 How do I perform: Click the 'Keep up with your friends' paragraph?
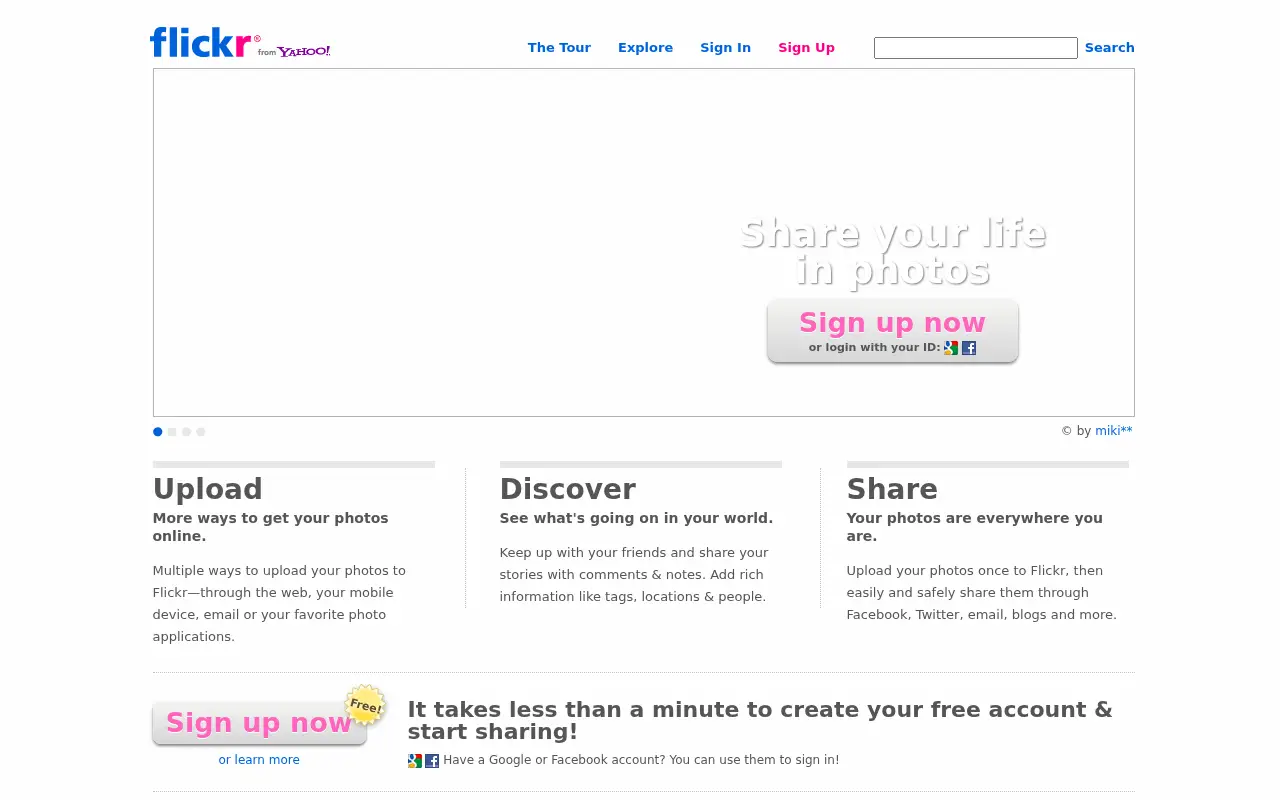(634, 575)
